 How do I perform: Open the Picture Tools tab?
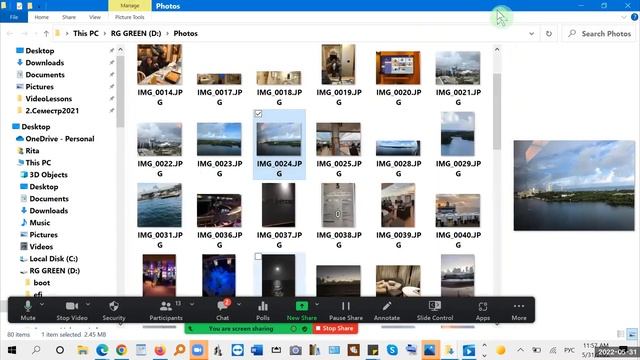pos(129,17)
